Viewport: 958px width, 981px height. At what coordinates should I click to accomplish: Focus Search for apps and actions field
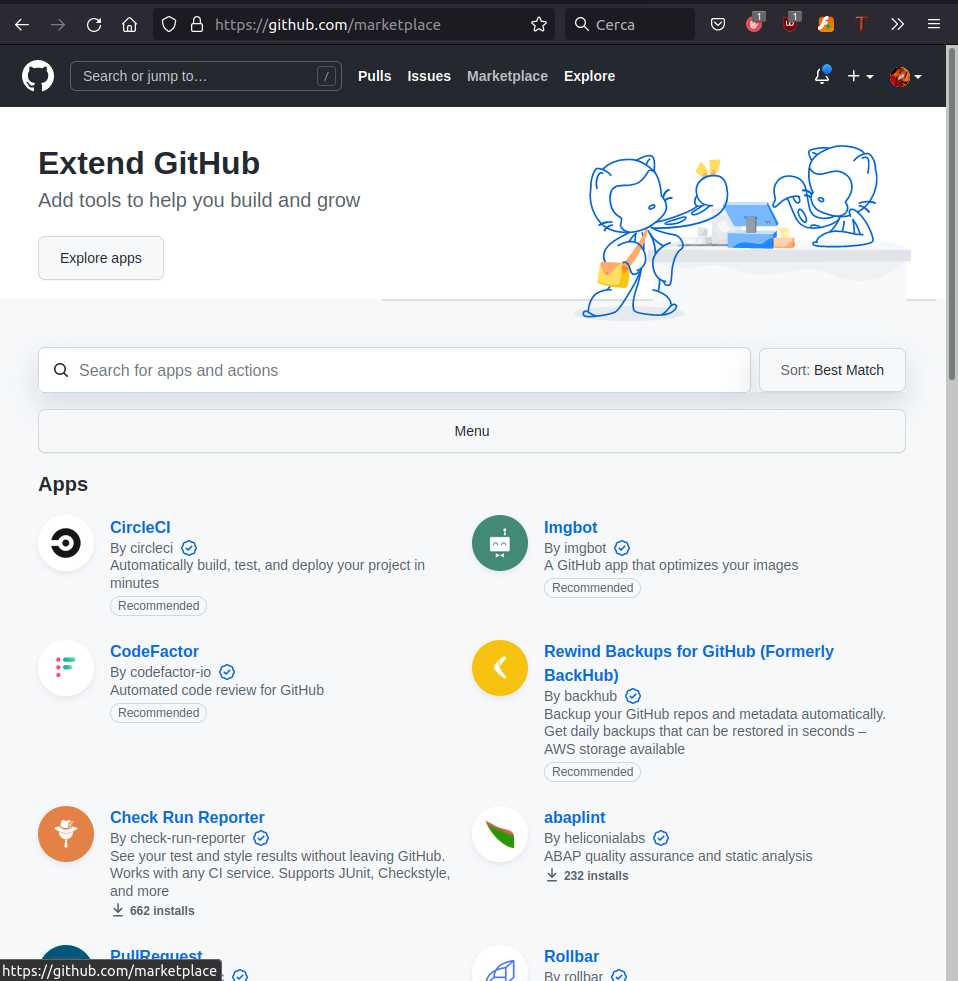[394, 370]
